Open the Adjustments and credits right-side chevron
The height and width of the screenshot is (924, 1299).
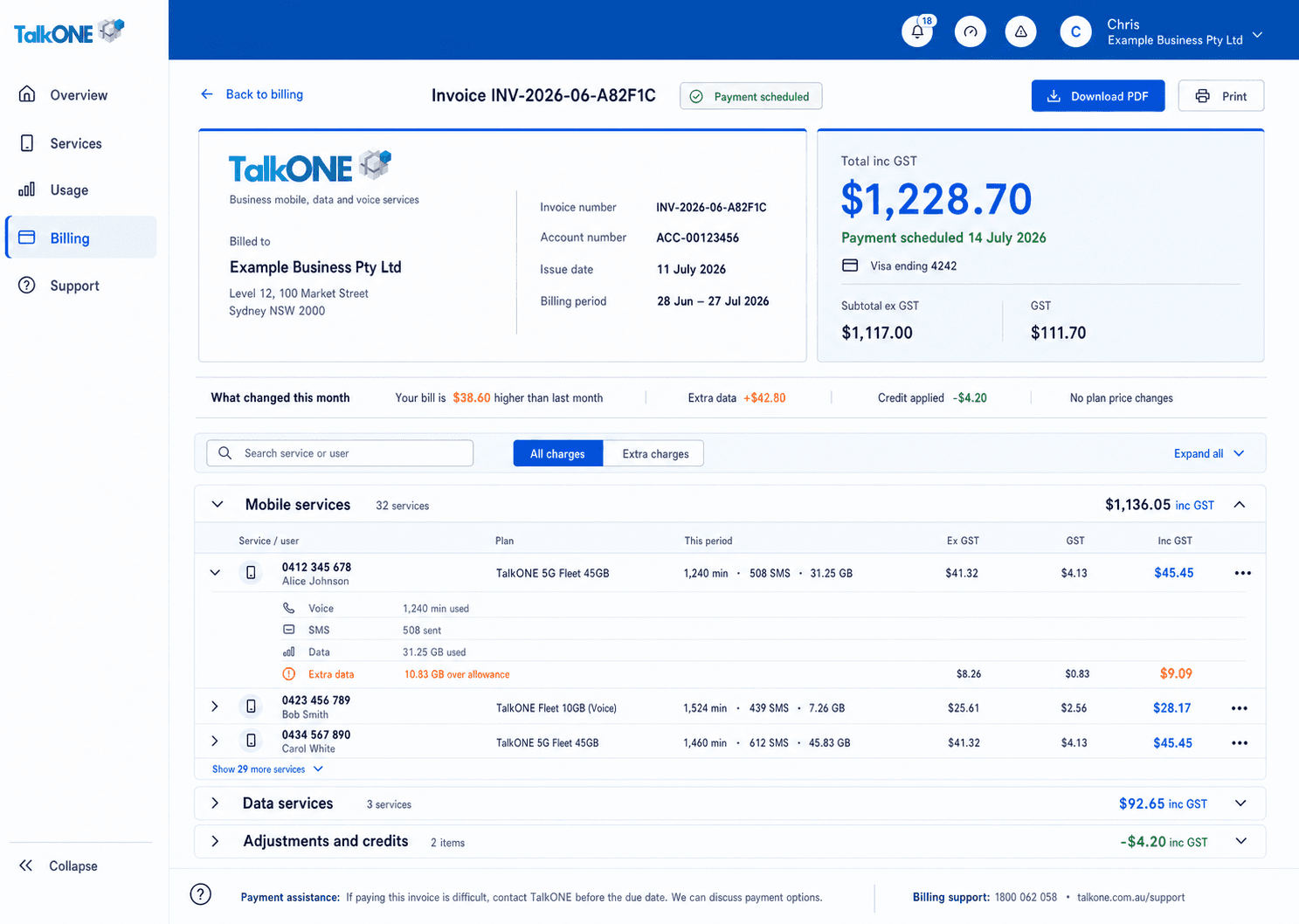1240,841
